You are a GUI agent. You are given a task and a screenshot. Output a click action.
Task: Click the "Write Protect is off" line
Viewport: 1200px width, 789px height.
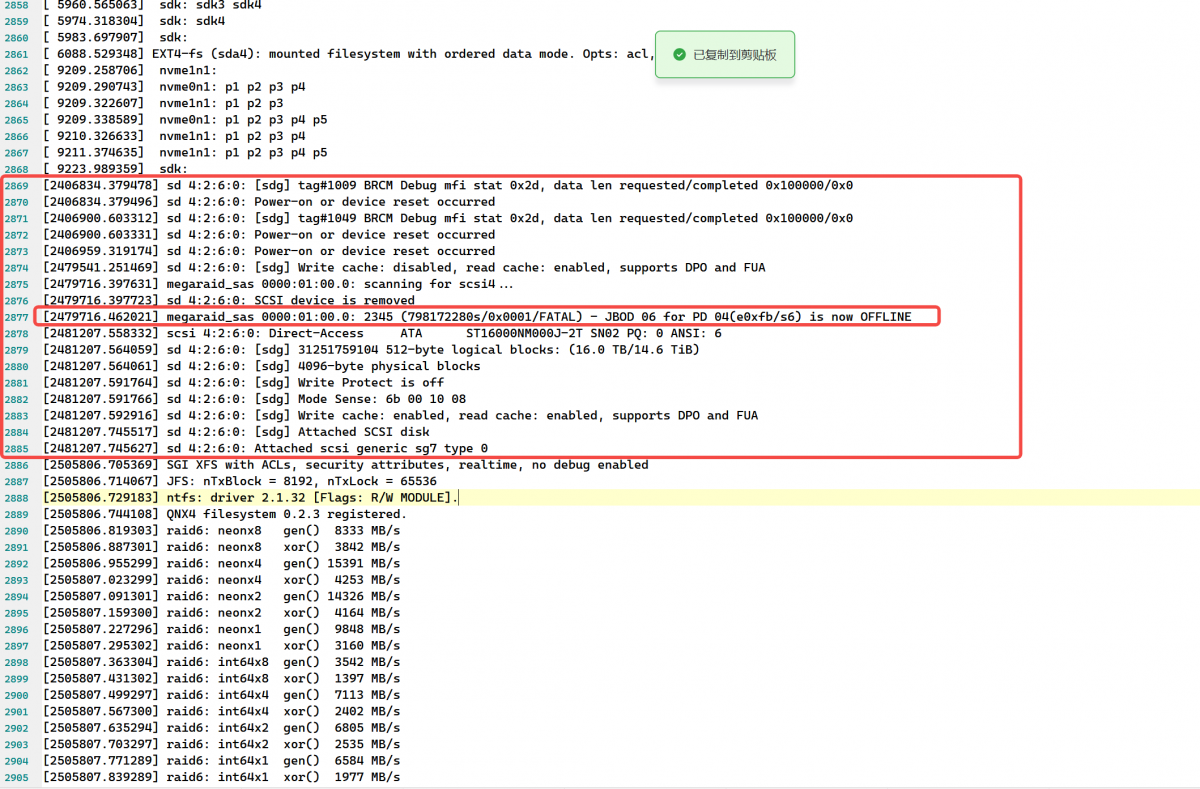pyautogui.click(x=300, y=383)
